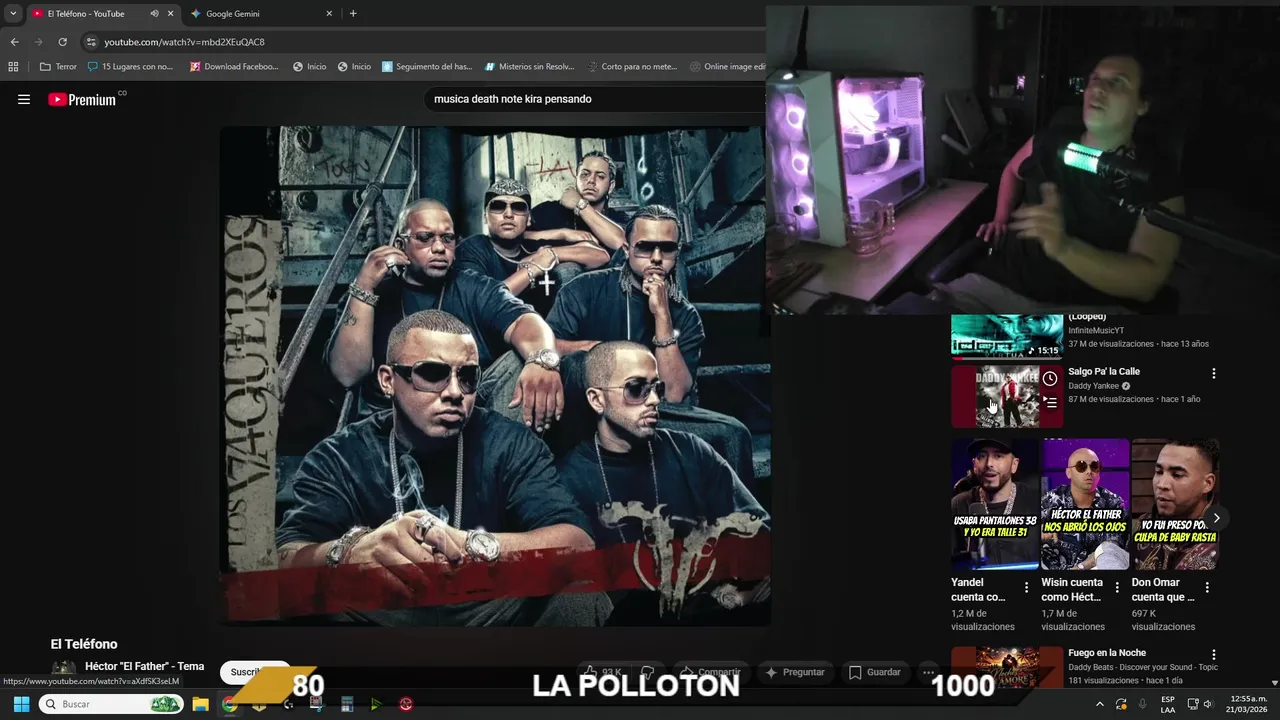Go to YouTube Premium home logo
The height and width of the screenshot is (720, 1280).
pyautogui.click(x=83, y=99)
